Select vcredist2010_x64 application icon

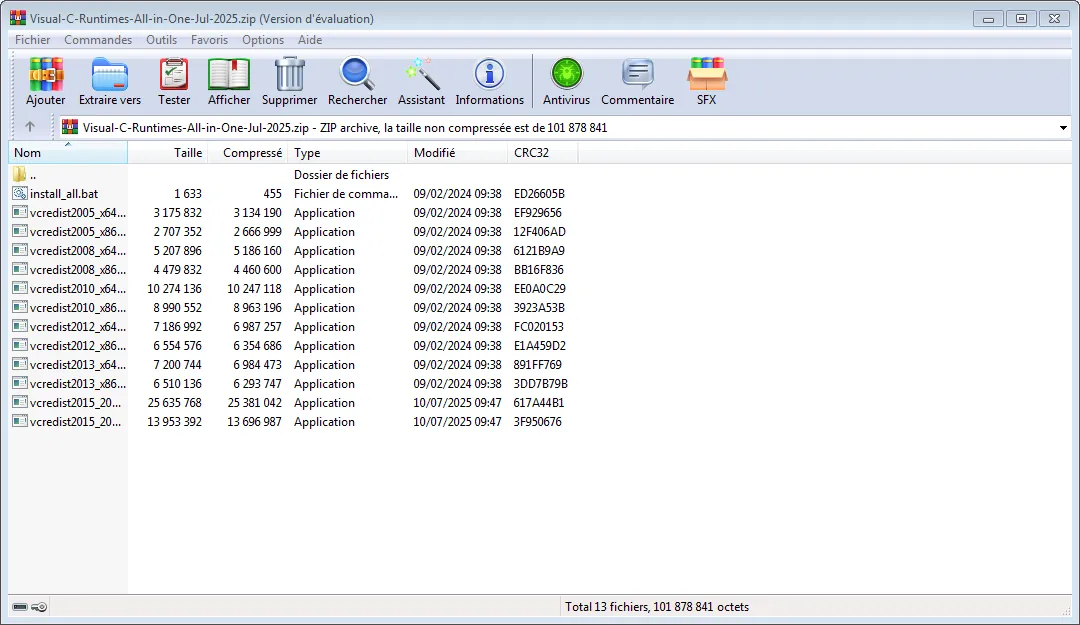pos(20,289)
